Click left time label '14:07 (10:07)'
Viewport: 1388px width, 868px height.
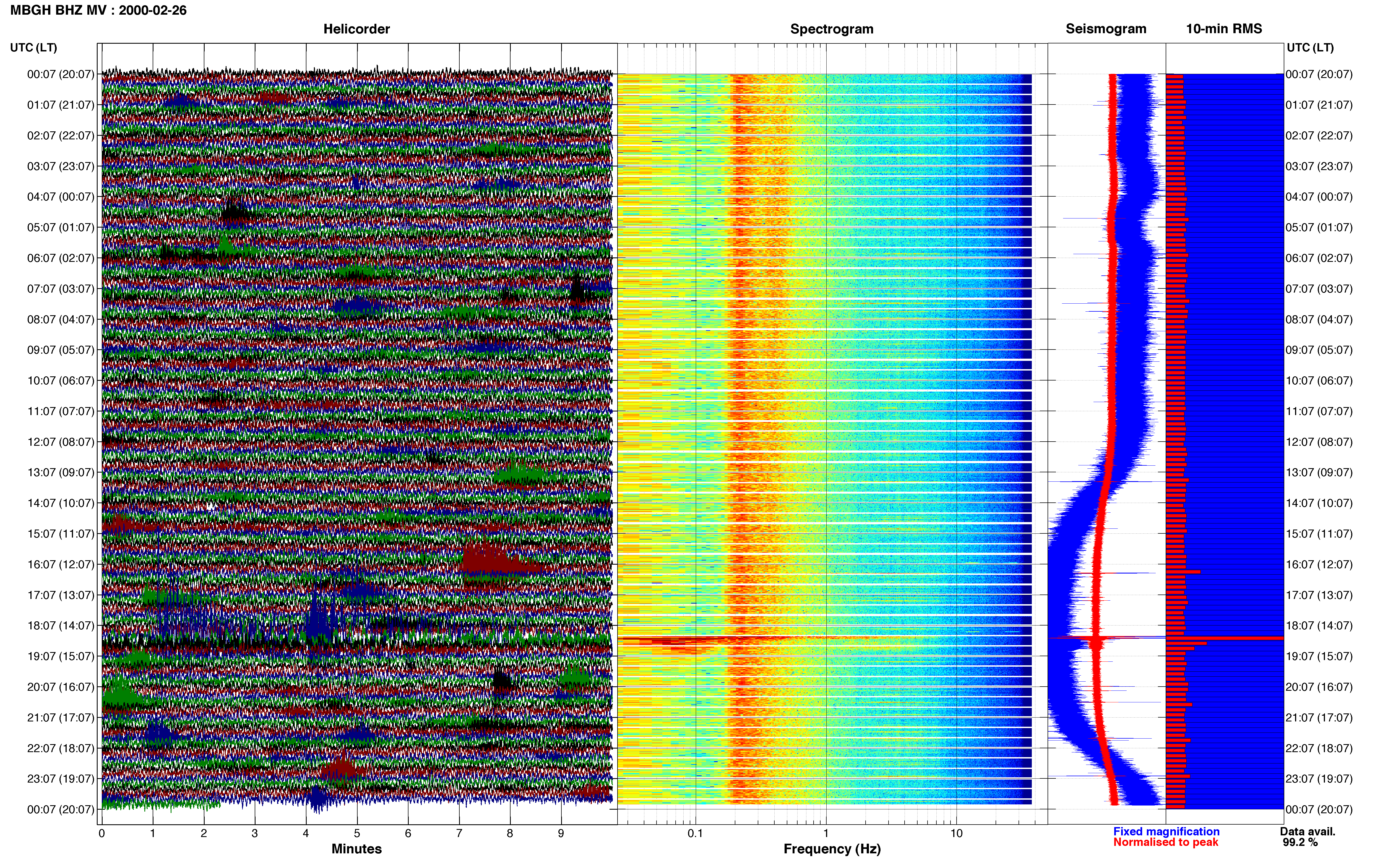tap(60, 503)
